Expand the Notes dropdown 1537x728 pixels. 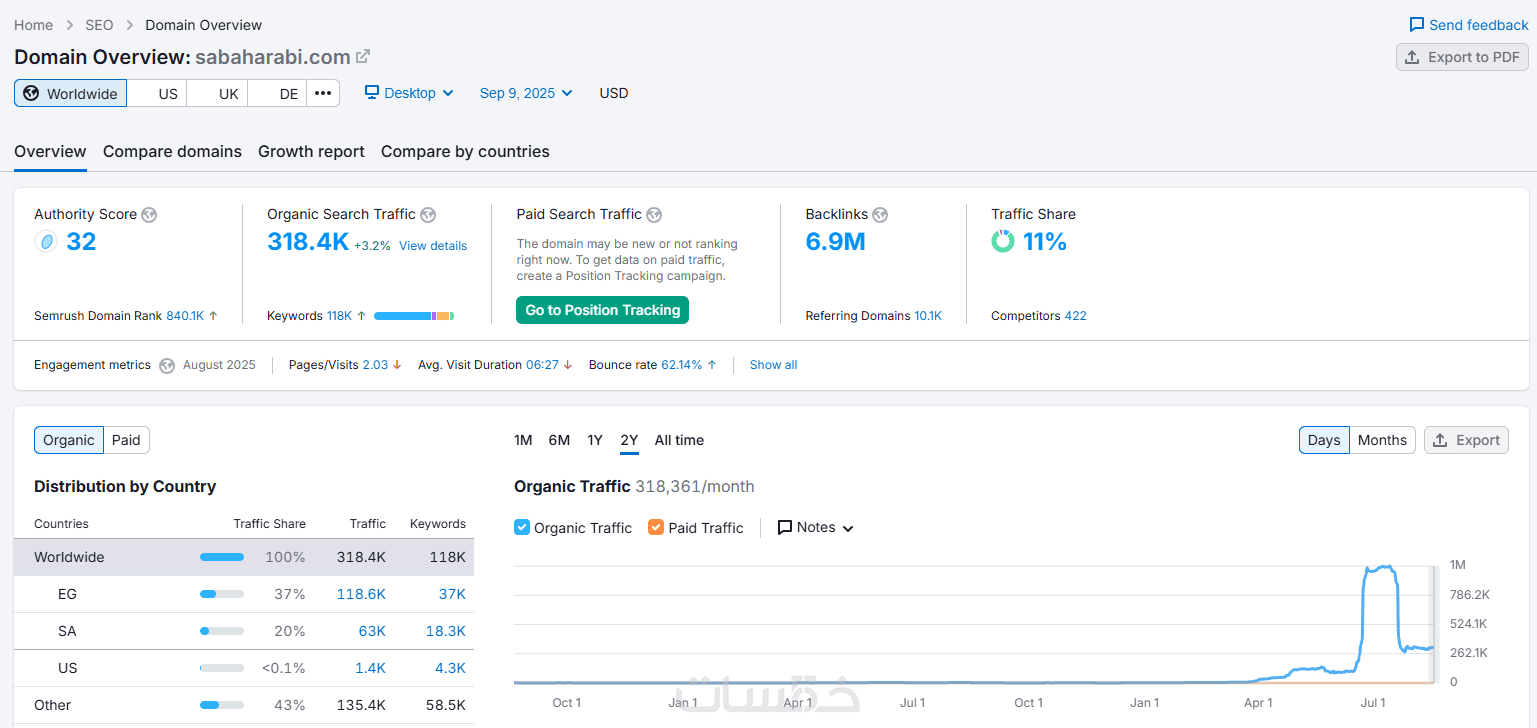pos(816,527)
